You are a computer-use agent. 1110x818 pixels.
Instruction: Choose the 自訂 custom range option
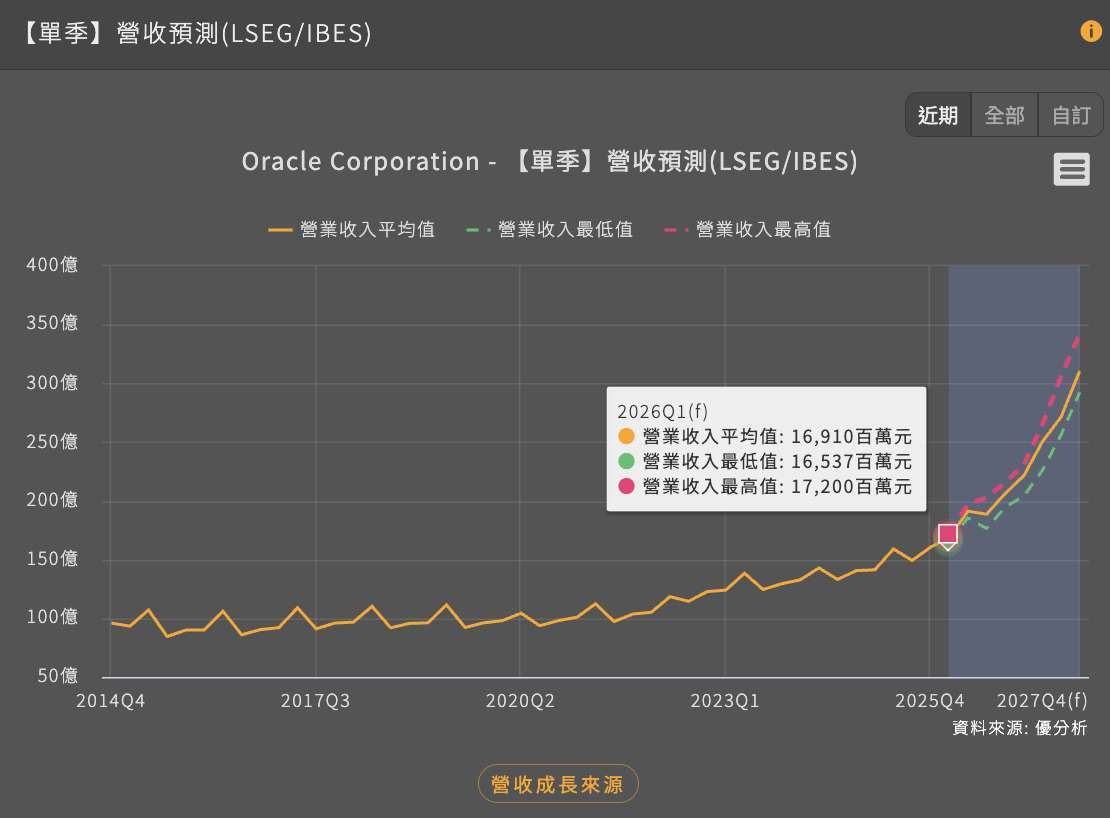click(1071, 115)
